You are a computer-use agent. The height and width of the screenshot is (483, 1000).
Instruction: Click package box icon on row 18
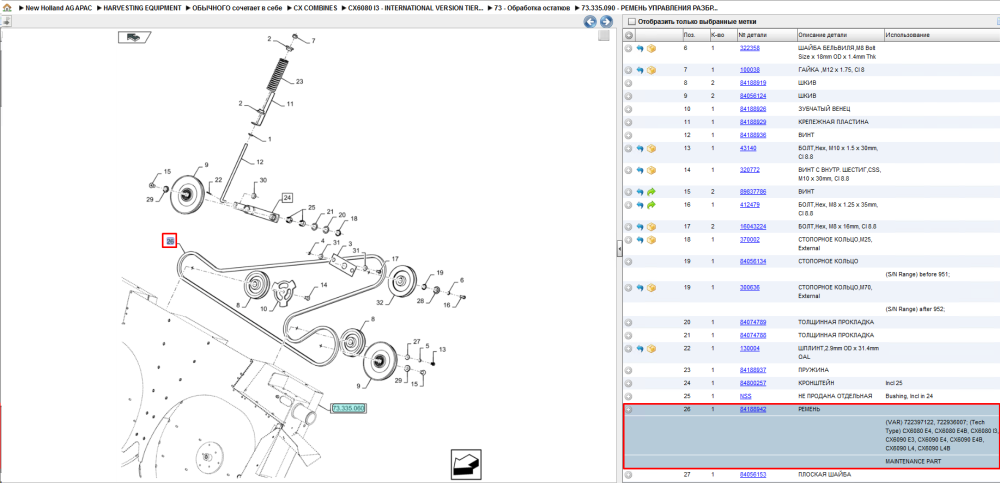point(652,240)
